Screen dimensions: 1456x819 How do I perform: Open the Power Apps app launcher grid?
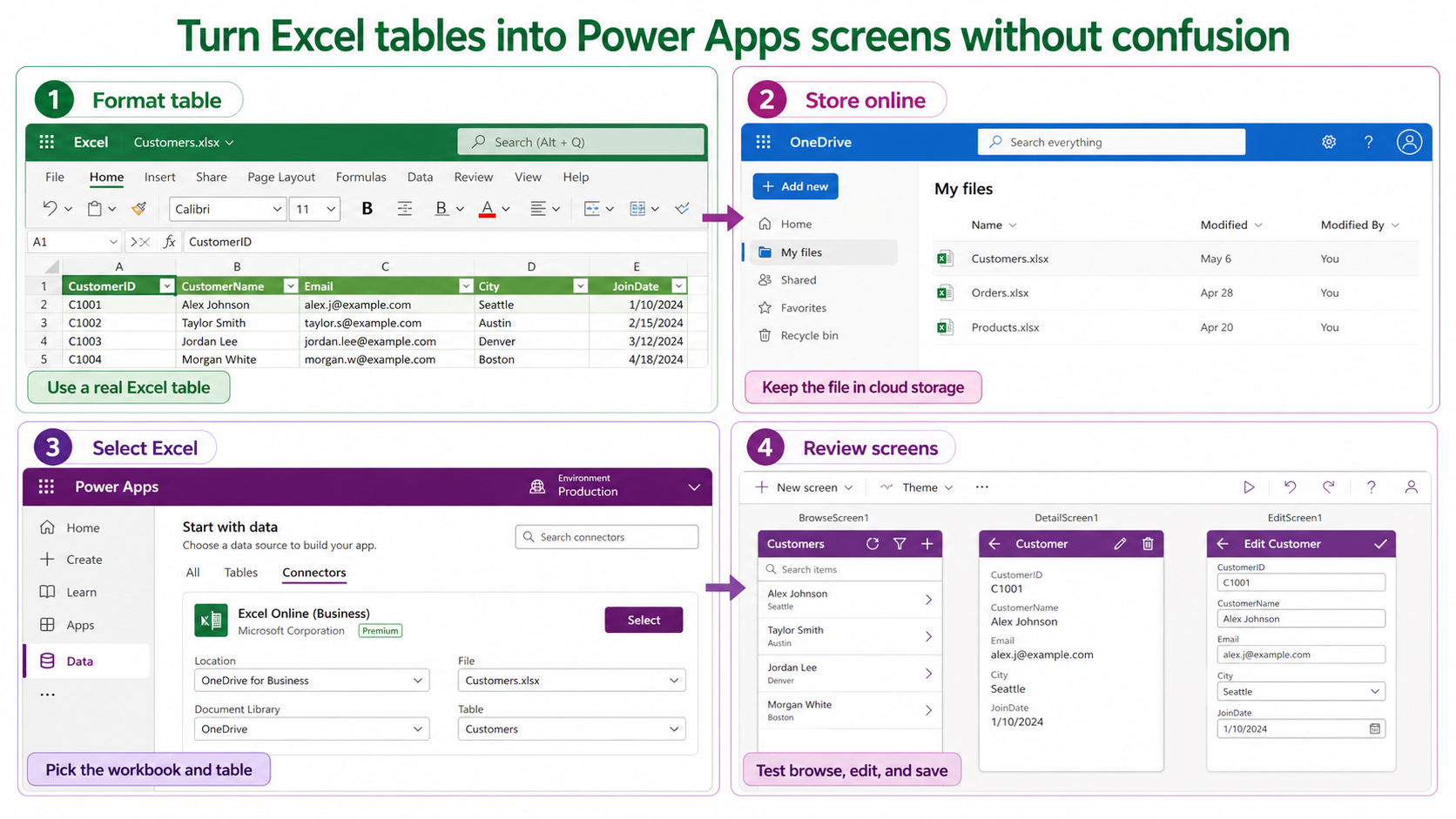(x=47, y=487)
